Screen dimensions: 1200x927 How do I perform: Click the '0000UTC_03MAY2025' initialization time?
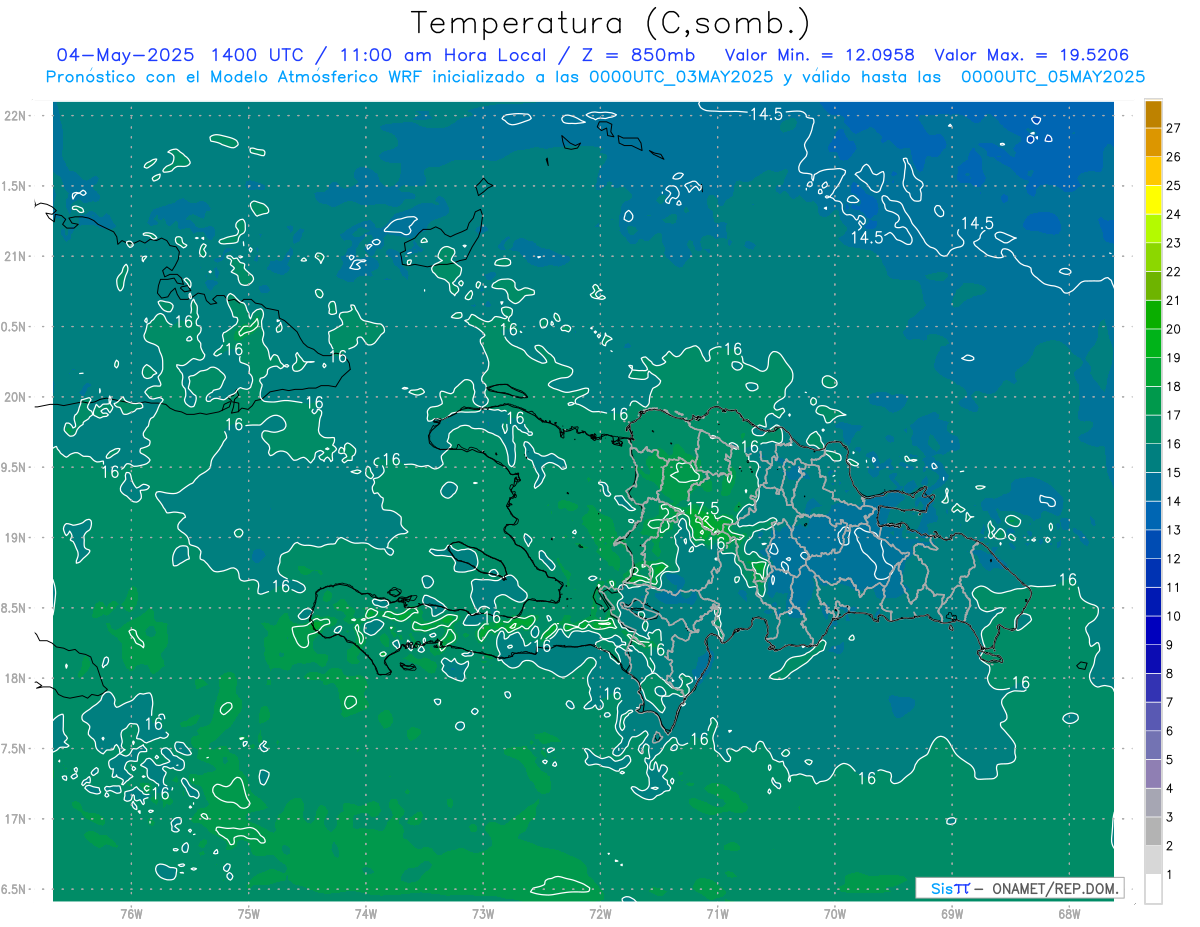pos(682,76)
